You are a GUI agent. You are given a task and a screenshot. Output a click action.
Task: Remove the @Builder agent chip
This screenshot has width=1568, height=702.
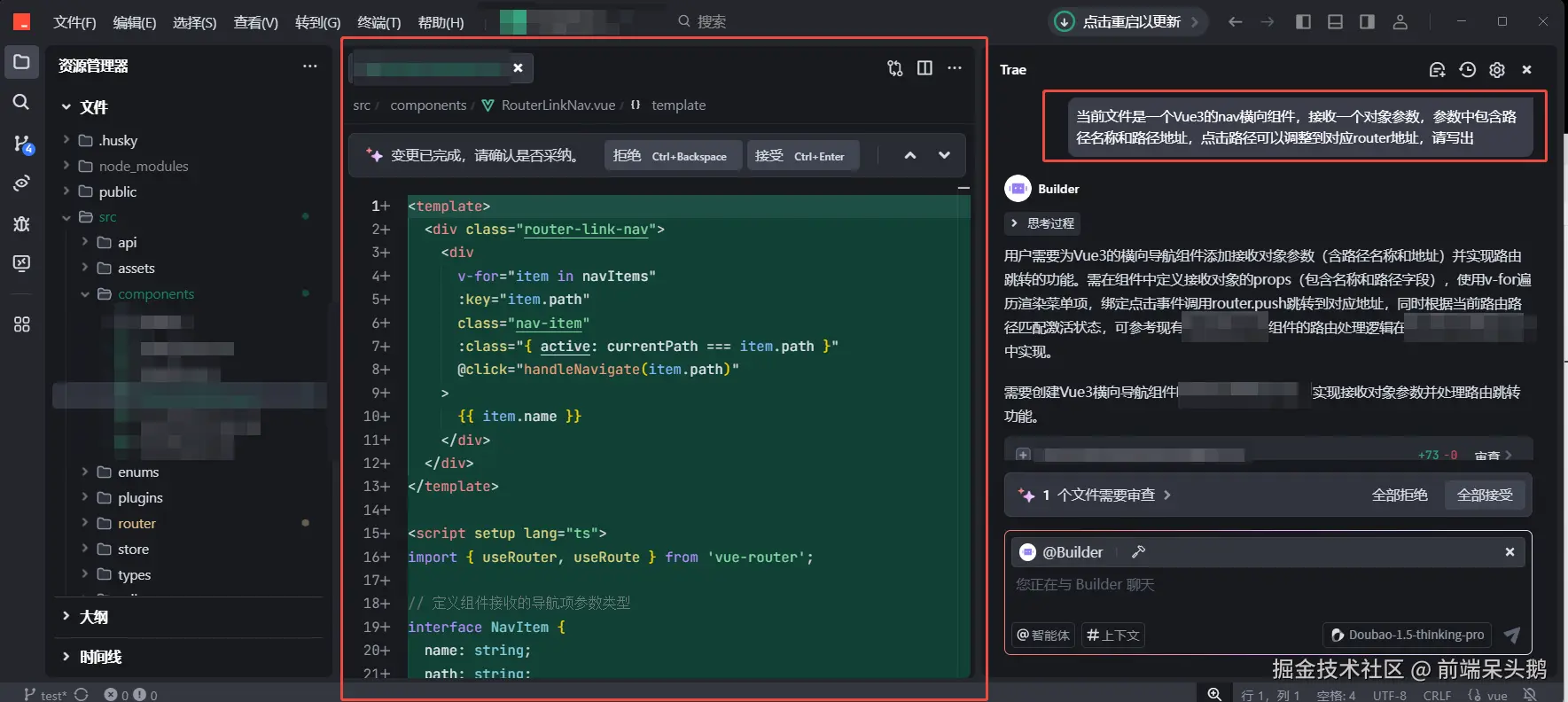(1509, 552)
